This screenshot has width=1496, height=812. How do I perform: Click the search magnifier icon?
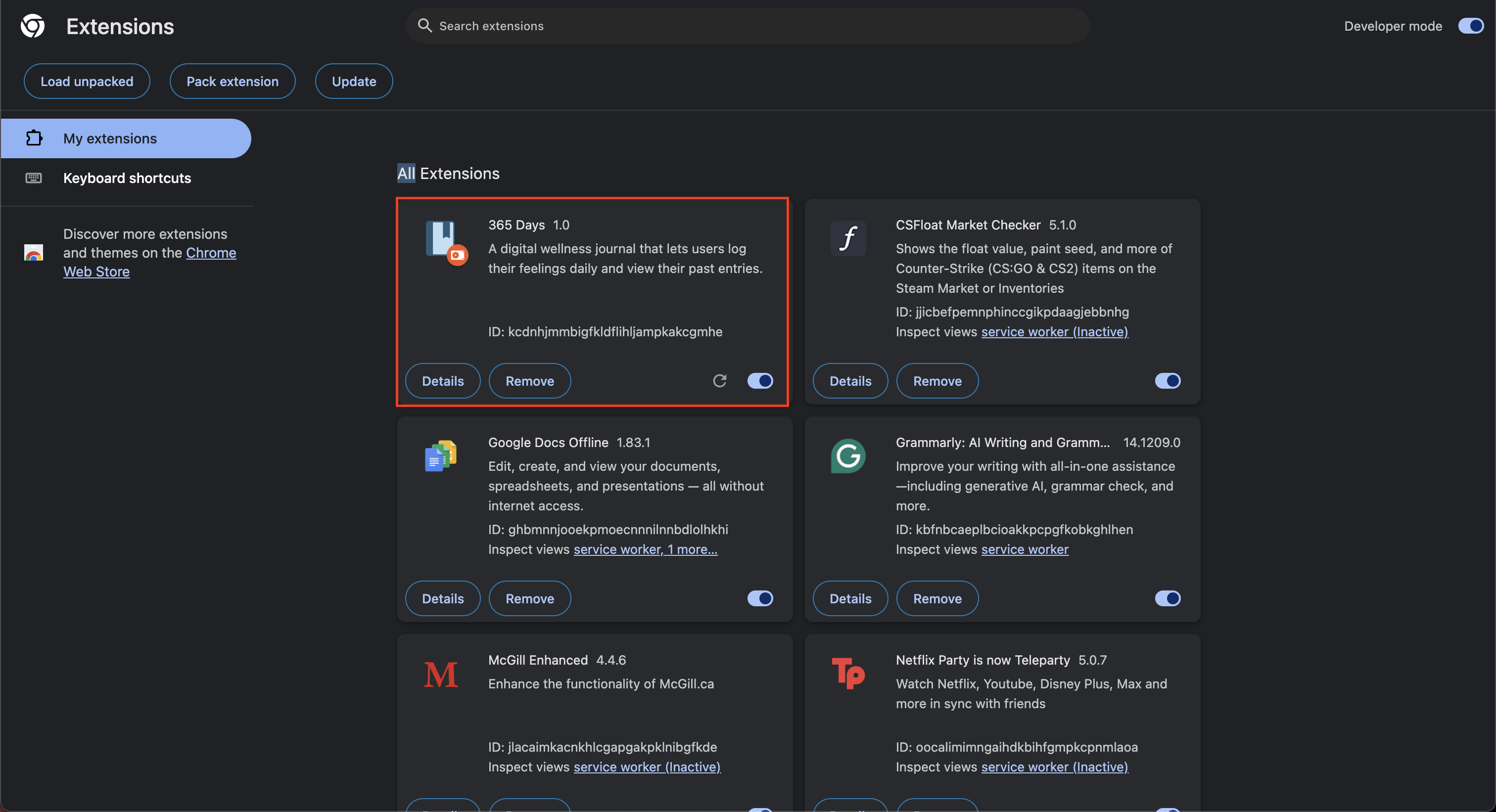[424, 26]
